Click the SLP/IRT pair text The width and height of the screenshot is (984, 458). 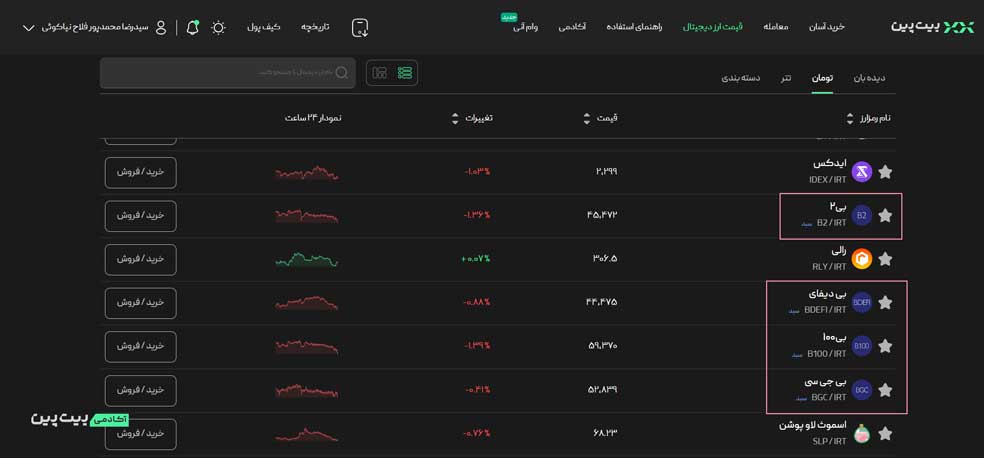pyautogui.click(x=830, y=441)
